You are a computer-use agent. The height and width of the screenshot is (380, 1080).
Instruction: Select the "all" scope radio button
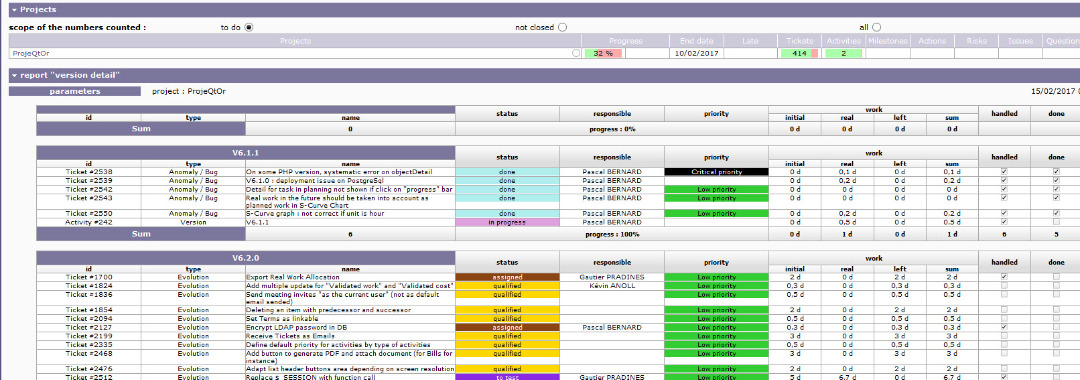coord(876,28)
